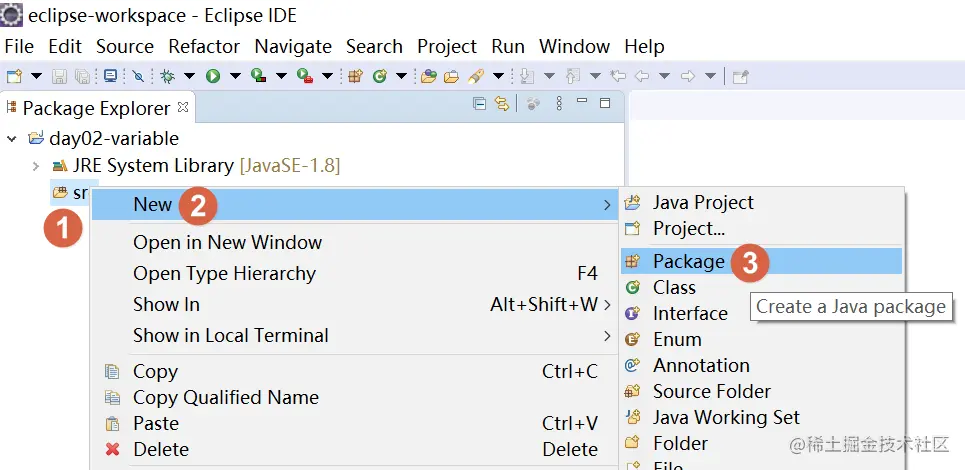Open the Run menu in menu bar

(x=508, y=46)
